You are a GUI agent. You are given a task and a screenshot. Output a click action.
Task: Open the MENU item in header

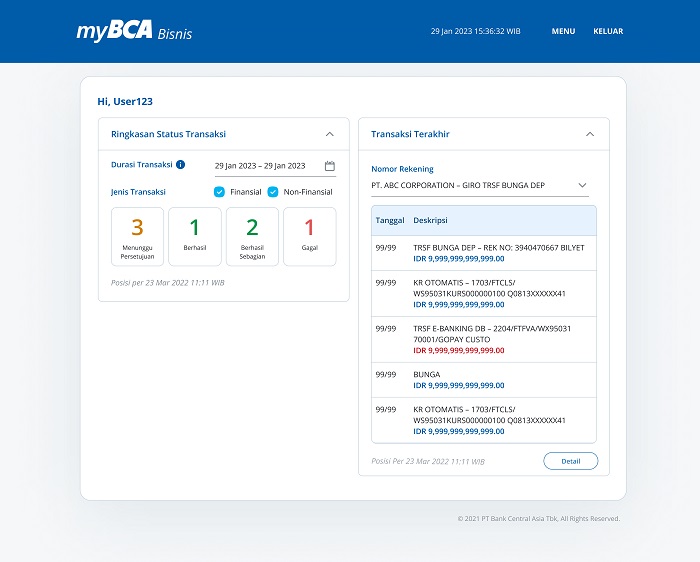click(563, 31)
